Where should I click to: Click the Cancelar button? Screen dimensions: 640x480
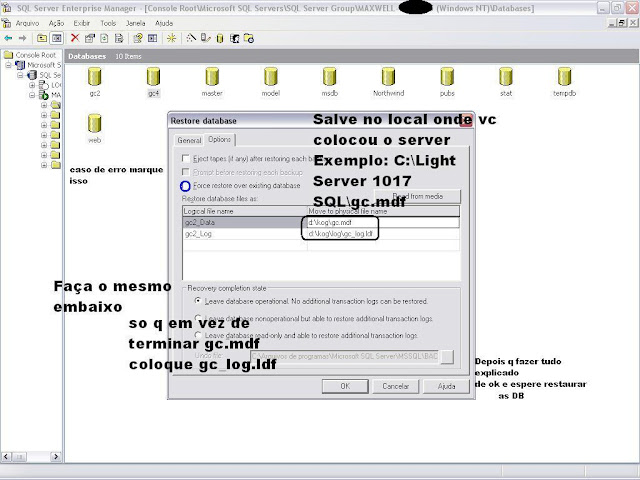tap(396, 386)
